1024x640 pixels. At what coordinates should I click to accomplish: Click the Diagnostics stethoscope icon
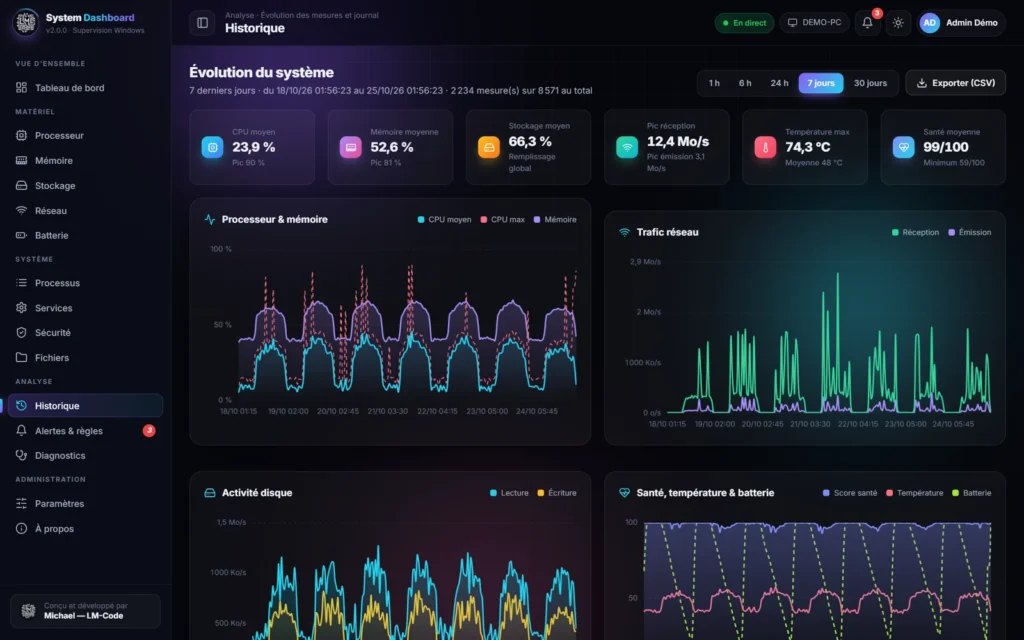(22, 455)
